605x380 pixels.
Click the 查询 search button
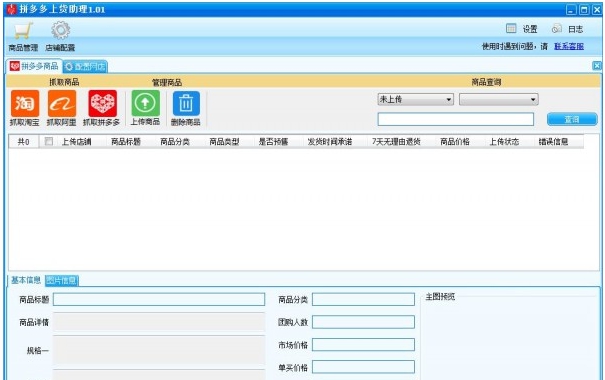(572, 119)
